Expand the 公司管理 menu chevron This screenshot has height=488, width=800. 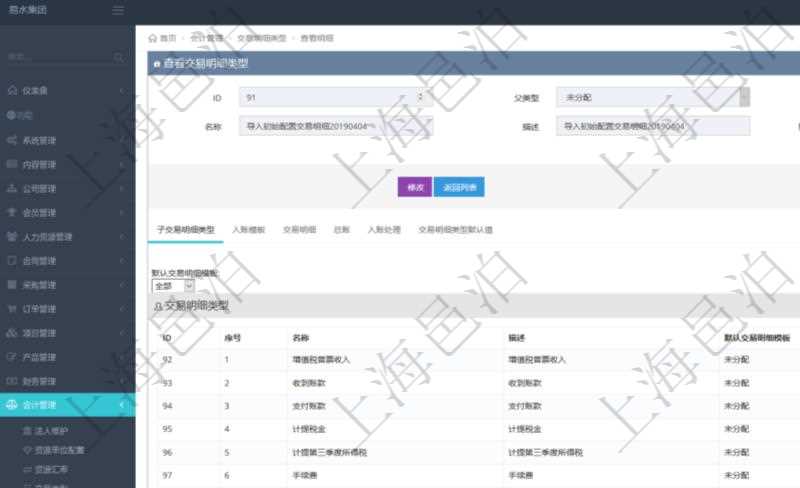[122, 188]
